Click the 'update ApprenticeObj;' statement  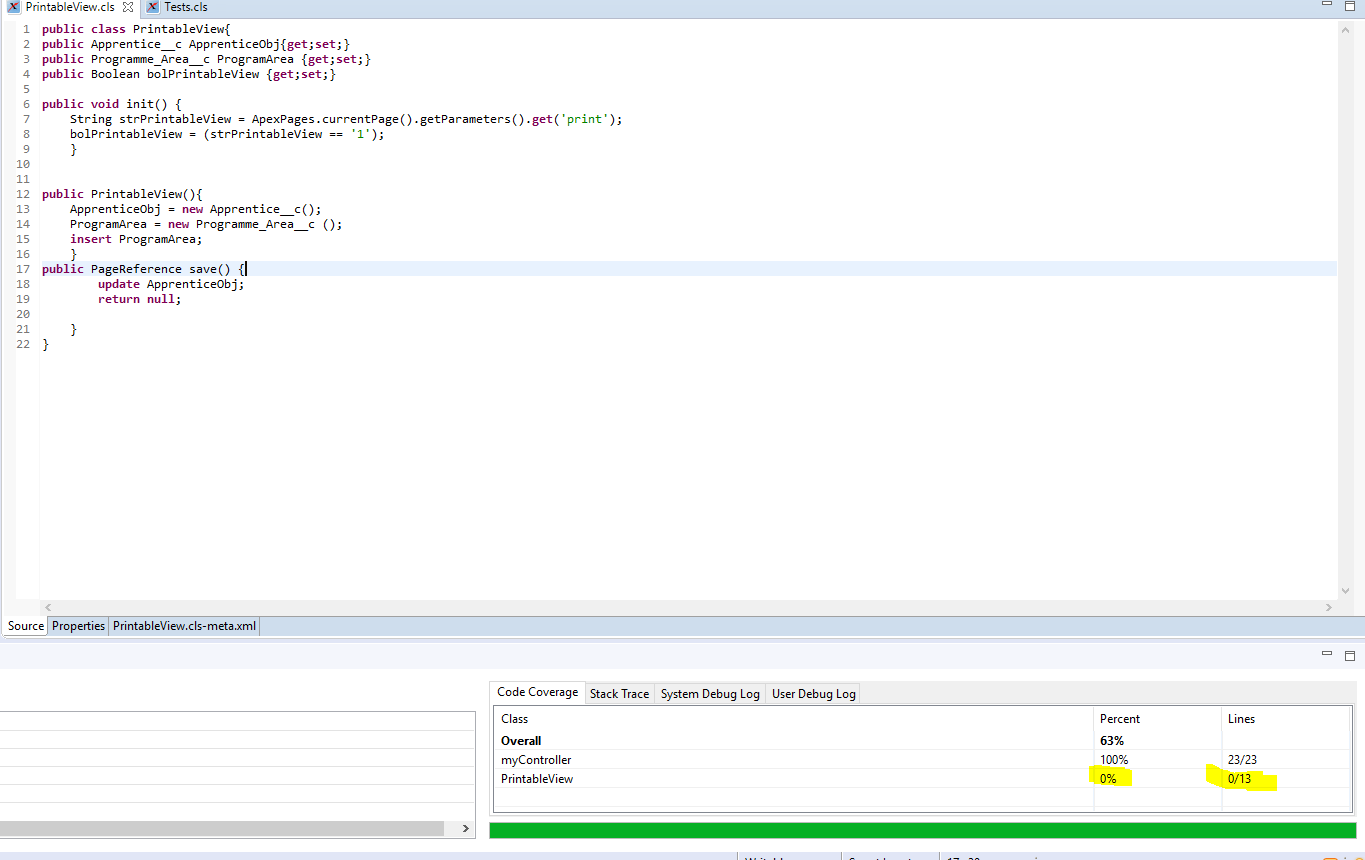(x=171, y=284)
